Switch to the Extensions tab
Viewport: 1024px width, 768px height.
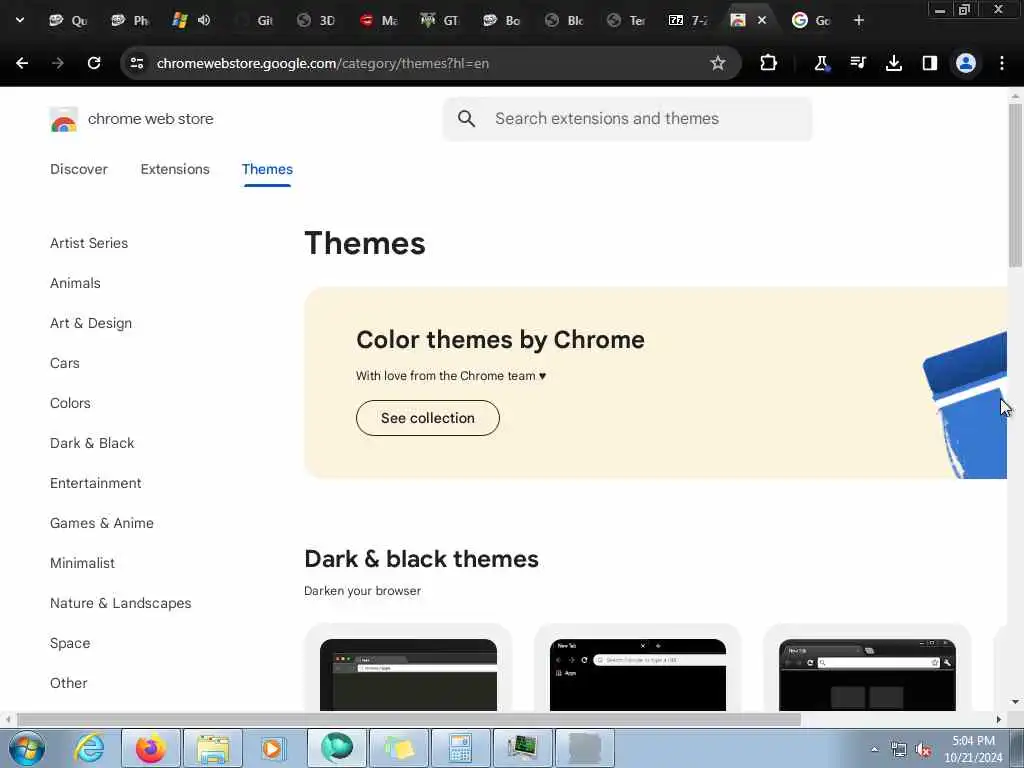(175, 169)
